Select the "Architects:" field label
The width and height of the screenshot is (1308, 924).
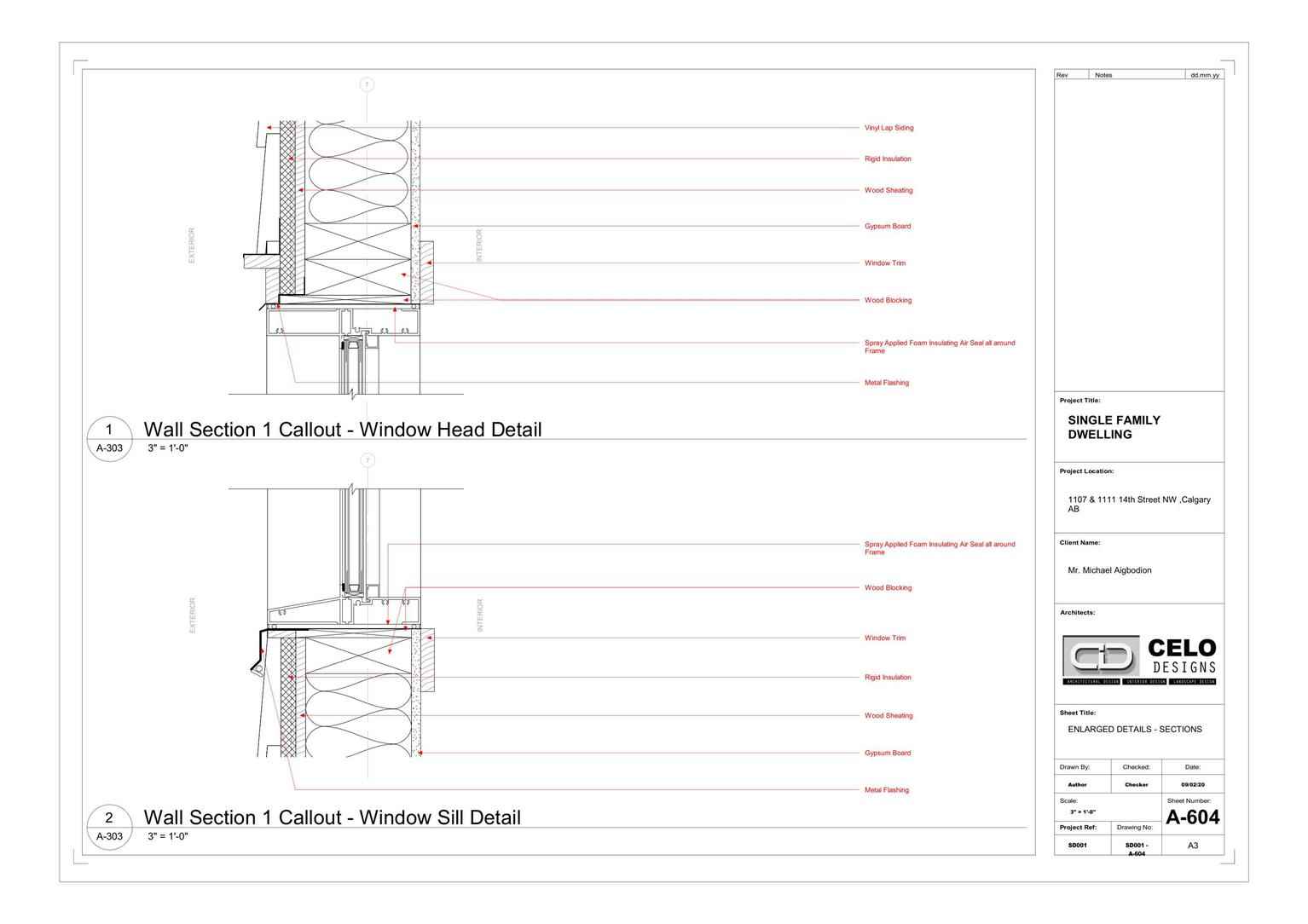(1077, 613)
